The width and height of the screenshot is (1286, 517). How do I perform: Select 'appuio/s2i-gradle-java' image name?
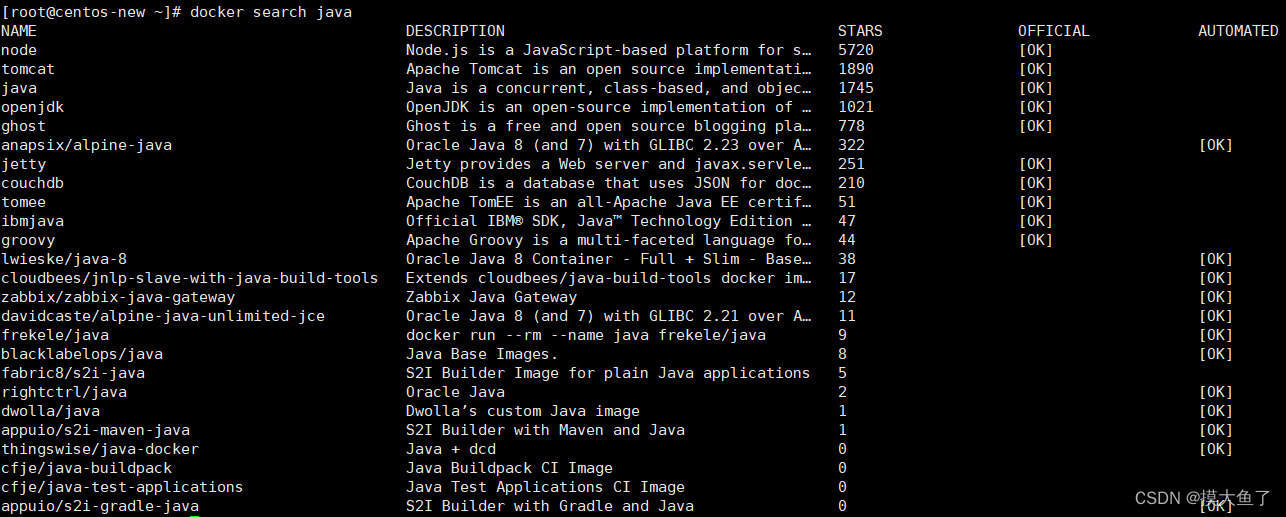[x=100, y=506]
